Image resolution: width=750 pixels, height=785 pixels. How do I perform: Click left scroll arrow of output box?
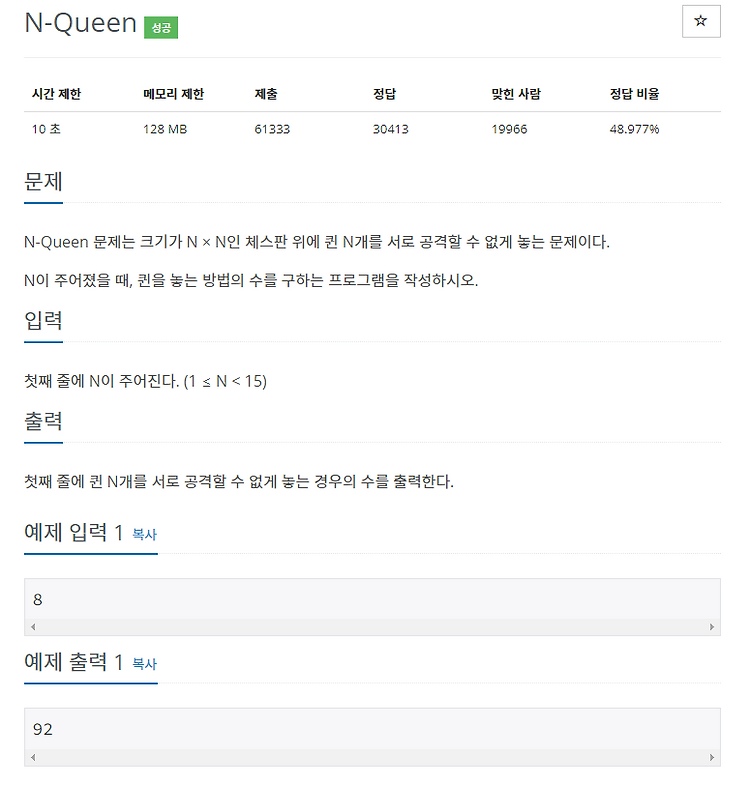[33, 757]
